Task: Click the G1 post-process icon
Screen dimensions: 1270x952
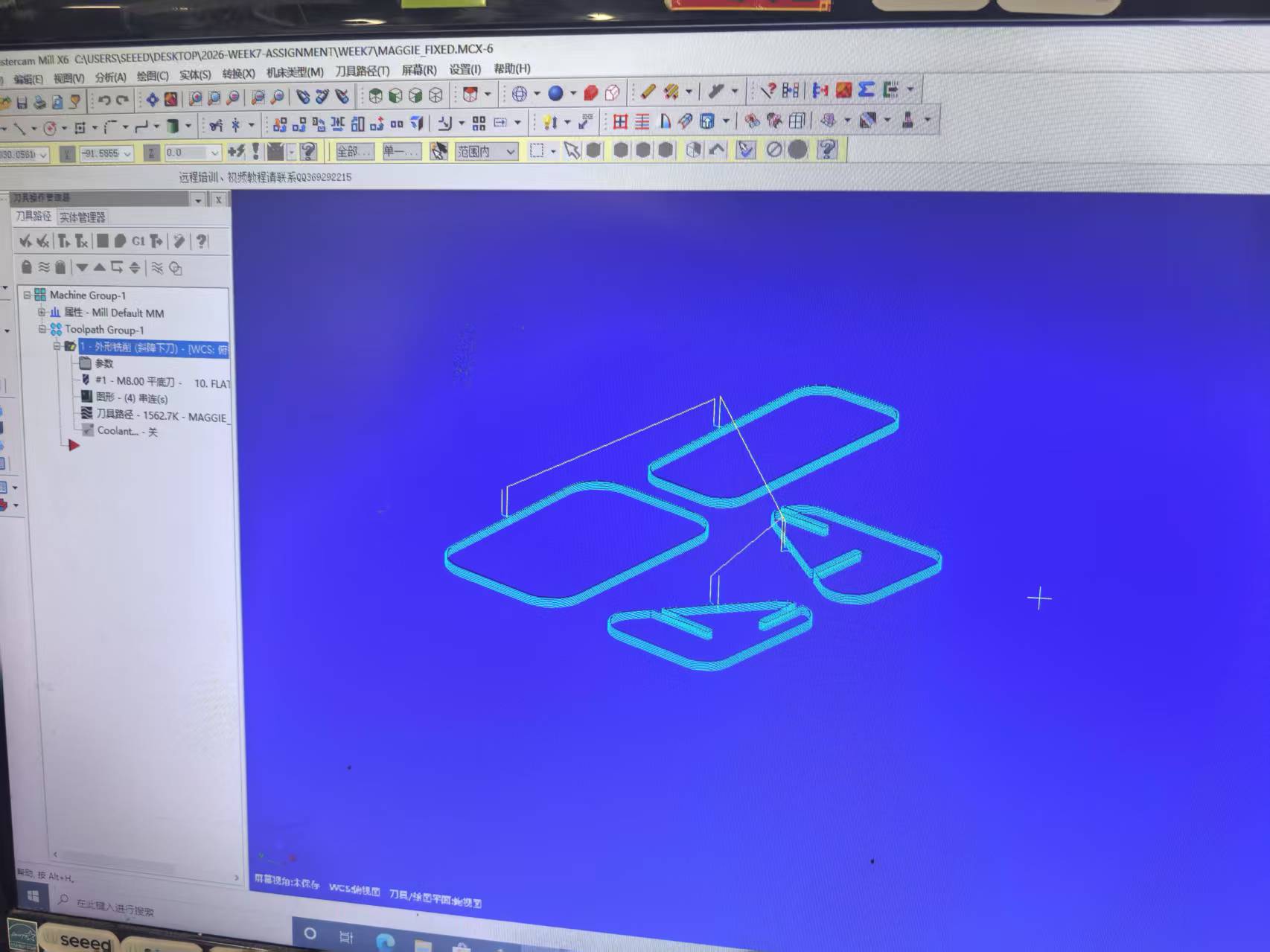Action: pyautogui.click(x=138, y=240)
